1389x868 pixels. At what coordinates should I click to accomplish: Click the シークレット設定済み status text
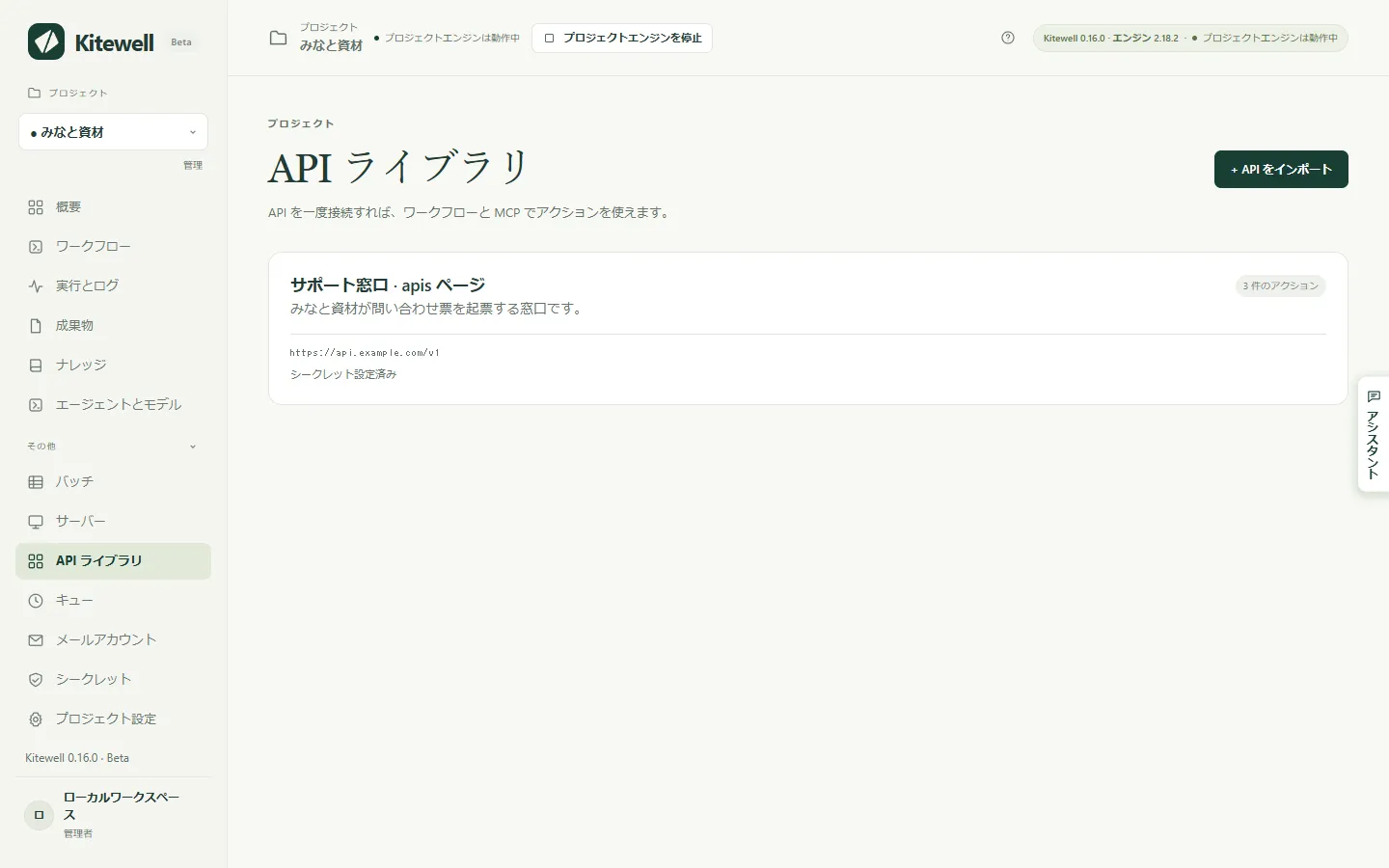tap(343, 374)
